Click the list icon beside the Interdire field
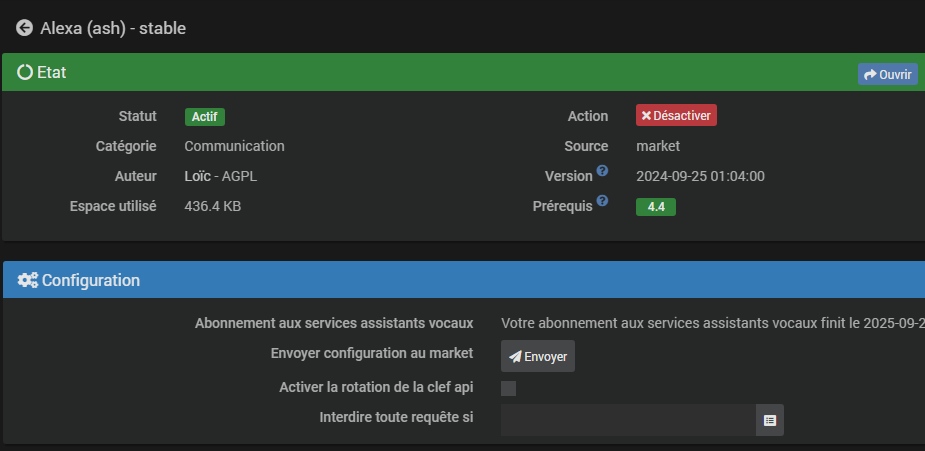Image resolution: width=925 pixels, height=451 pixels. click(x=770, y=420)
